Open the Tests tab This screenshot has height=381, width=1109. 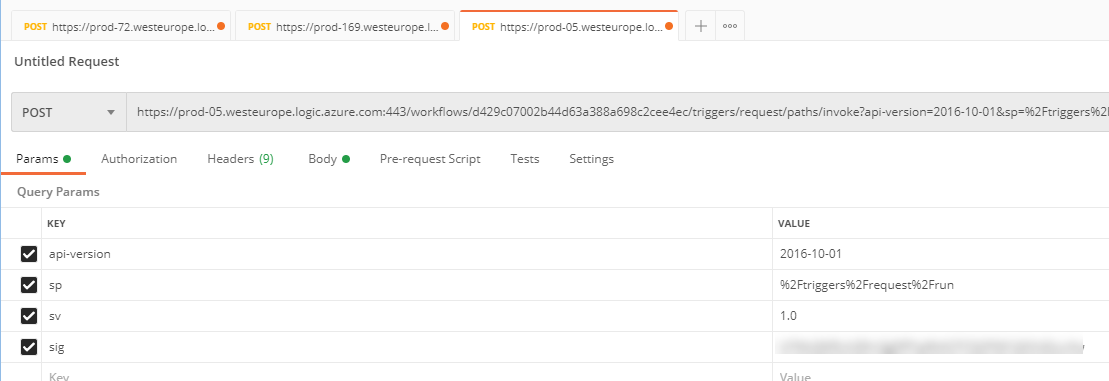coord(525,159)
